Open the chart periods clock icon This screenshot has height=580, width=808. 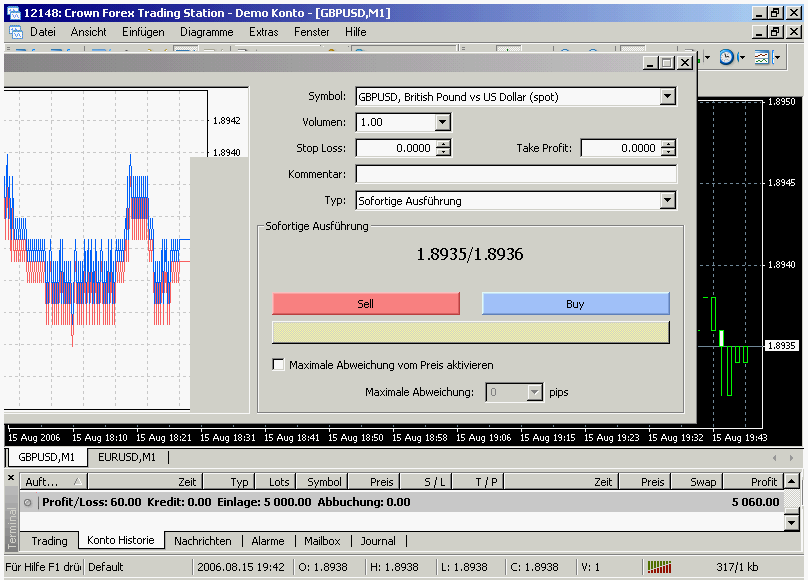pyautogui.click(x=726, y=58)
